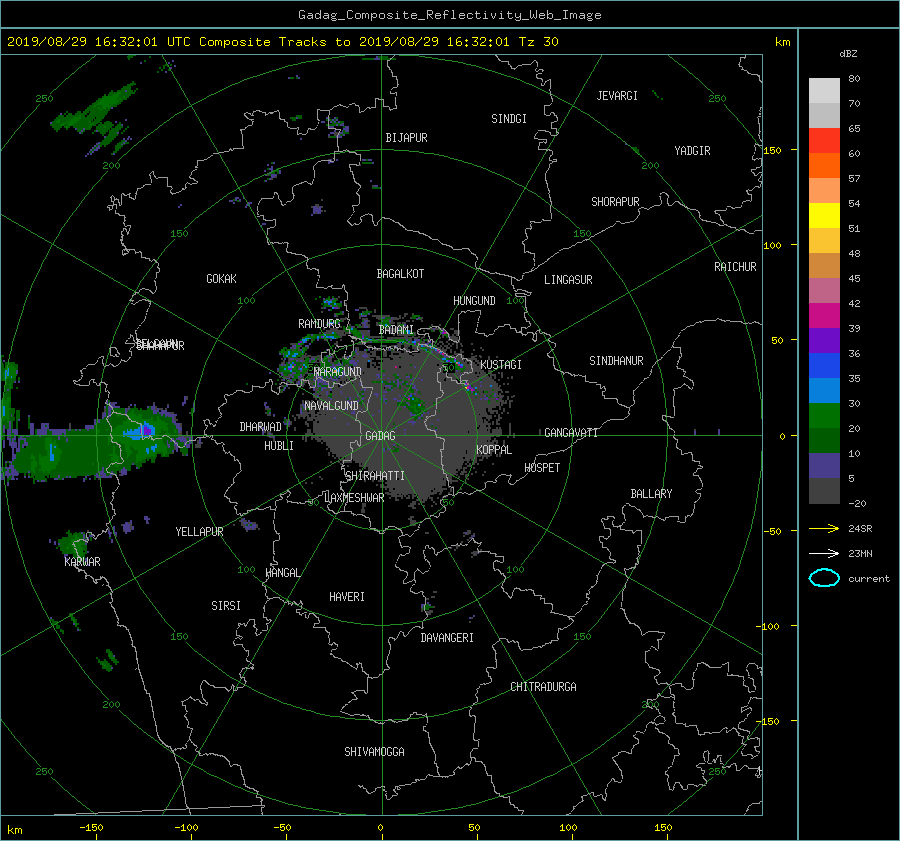Click the GOKAK town label
The image size is (900, 841).
click(221, 279)
